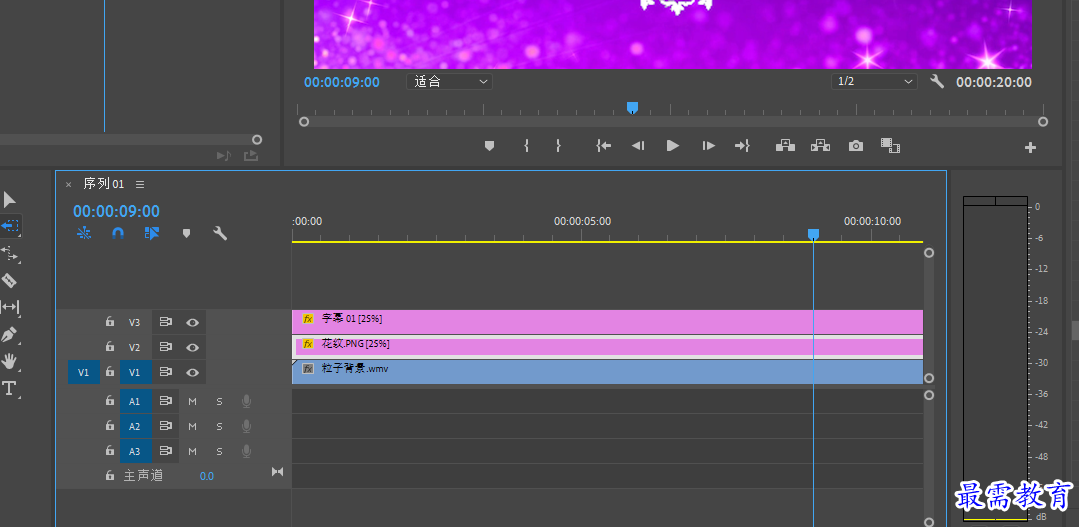Viewport: 1079px width, 527px height.
Task: Click program monitor current timecode
Action: click(x=341, y=82)
